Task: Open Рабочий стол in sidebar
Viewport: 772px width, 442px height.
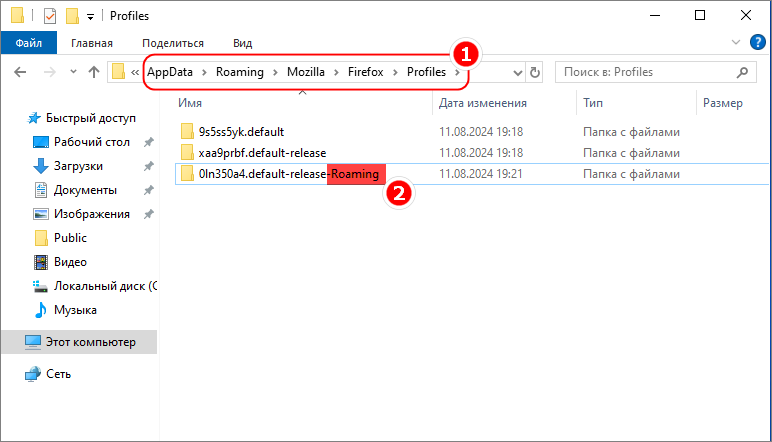Action: click(92, 142)
